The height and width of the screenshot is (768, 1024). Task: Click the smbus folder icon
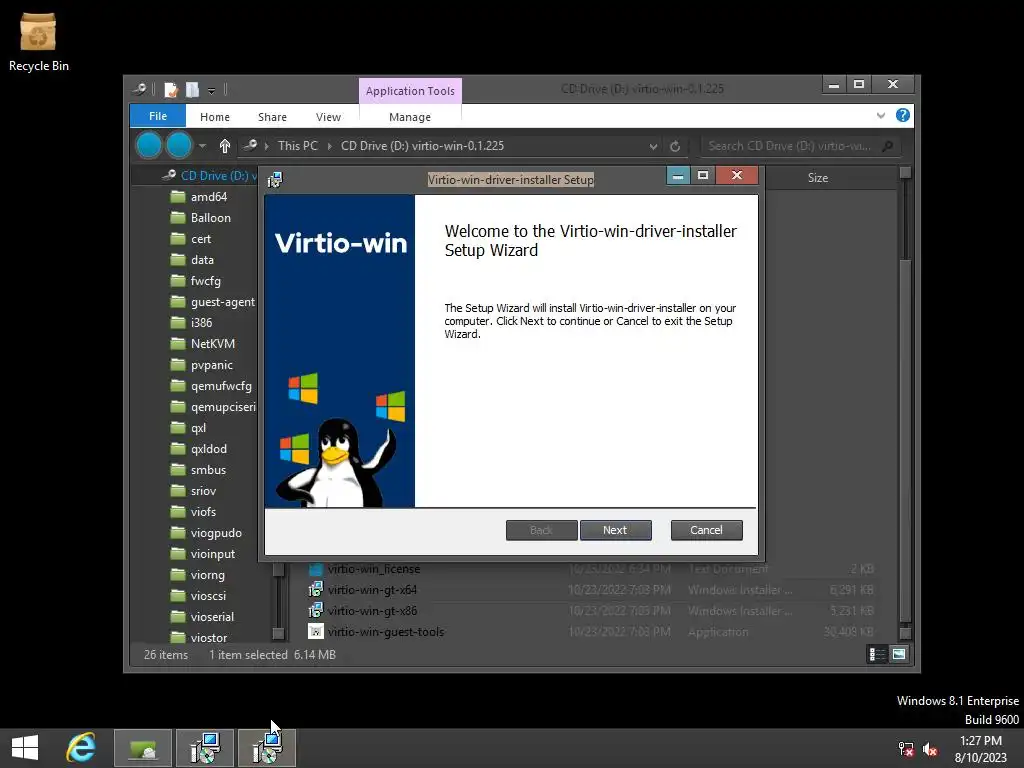tap(178, 470)
